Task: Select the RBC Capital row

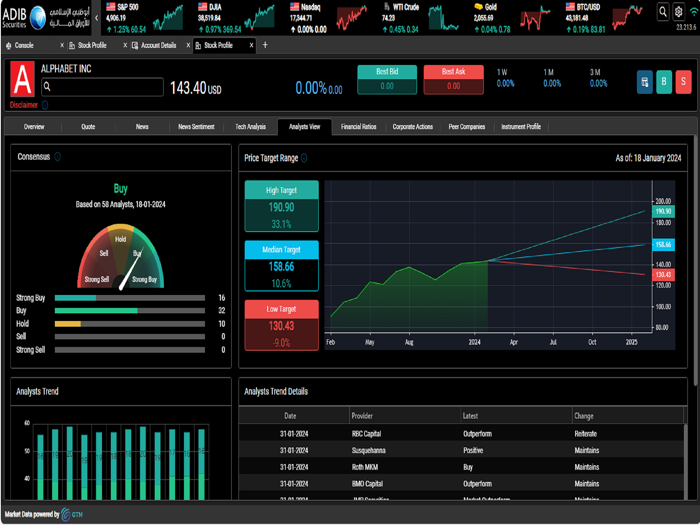Action: (x=461, y=433)
